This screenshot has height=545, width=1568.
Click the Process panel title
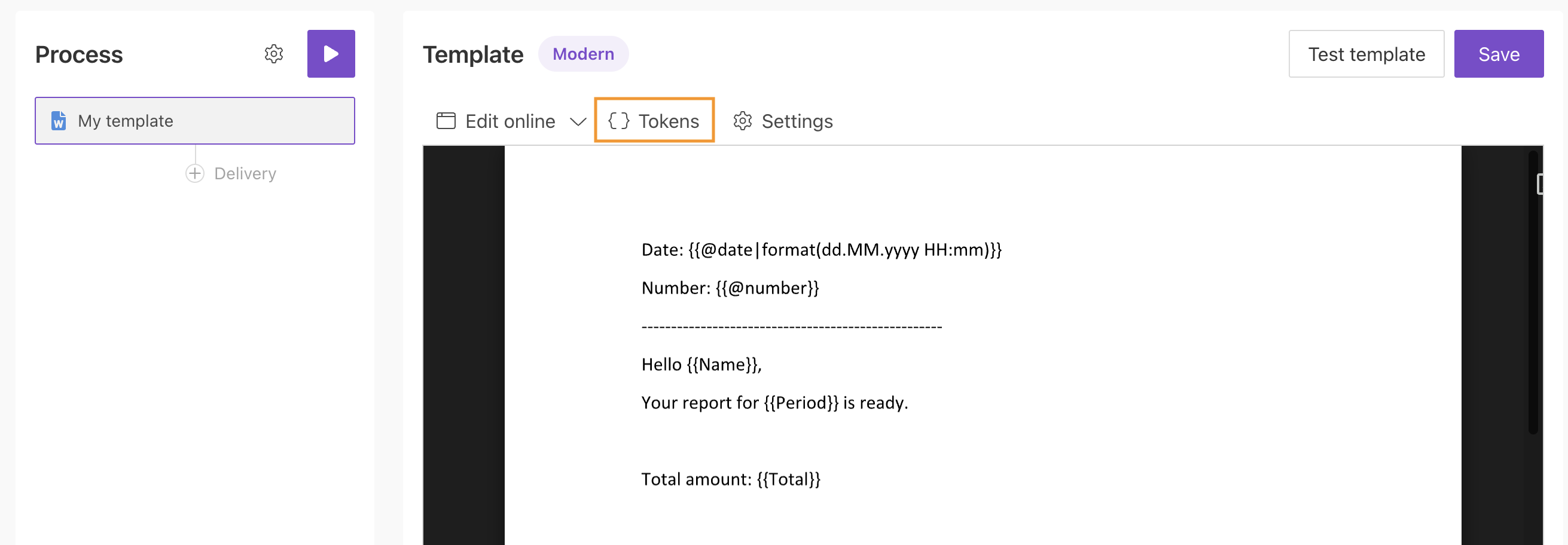[x=79, y=54]
